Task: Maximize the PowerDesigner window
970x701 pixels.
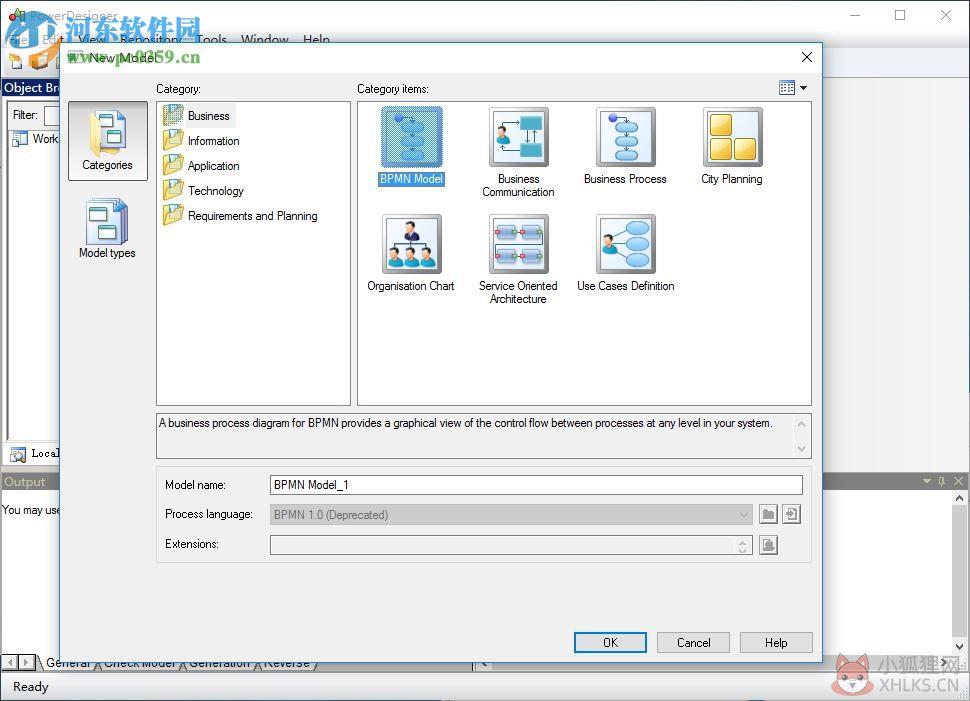Action: [900, 15]
